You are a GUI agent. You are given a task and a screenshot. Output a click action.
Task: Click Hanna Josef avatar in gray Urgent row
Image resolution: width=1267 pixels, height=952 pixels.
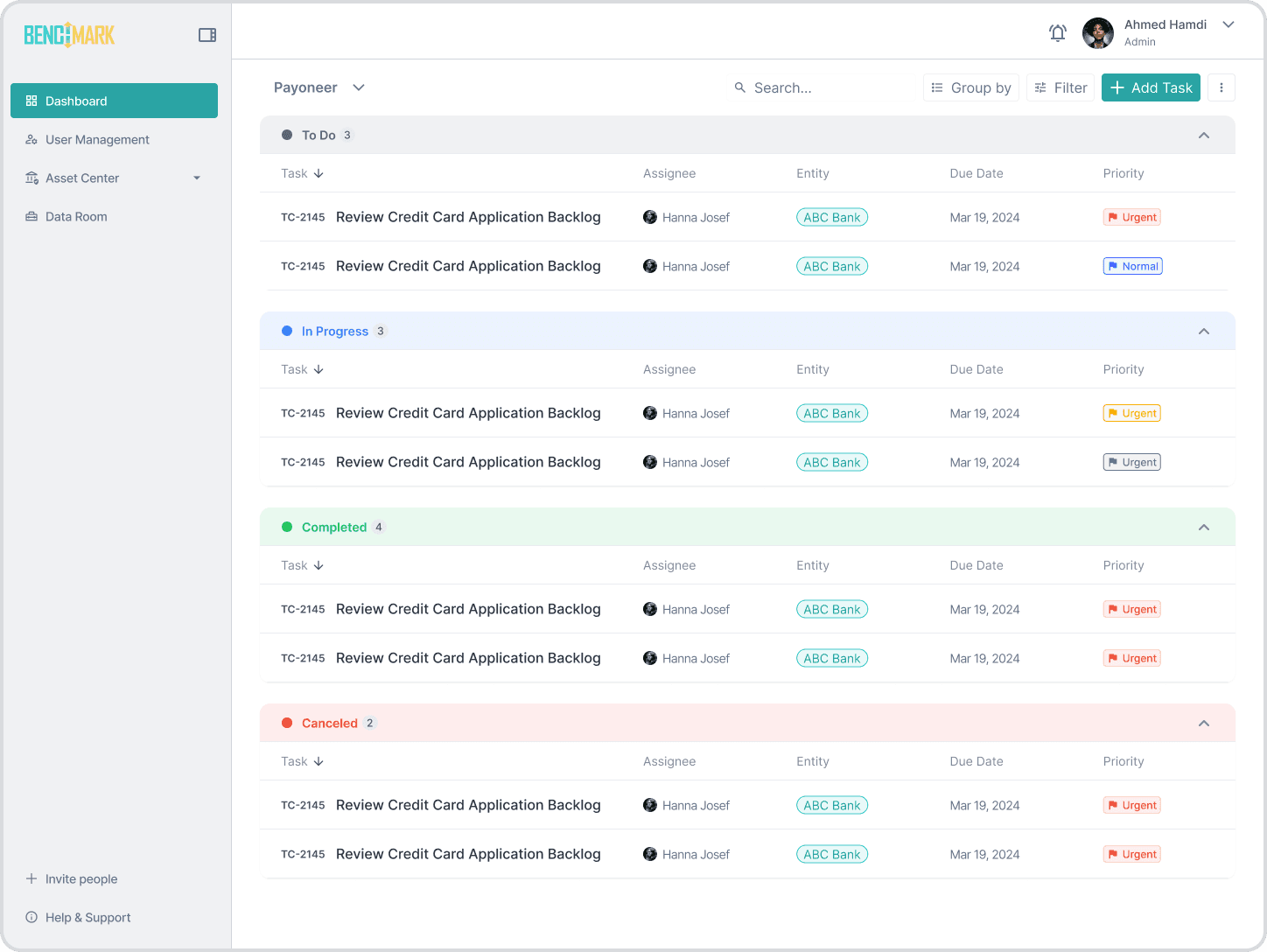pos(650,462)
